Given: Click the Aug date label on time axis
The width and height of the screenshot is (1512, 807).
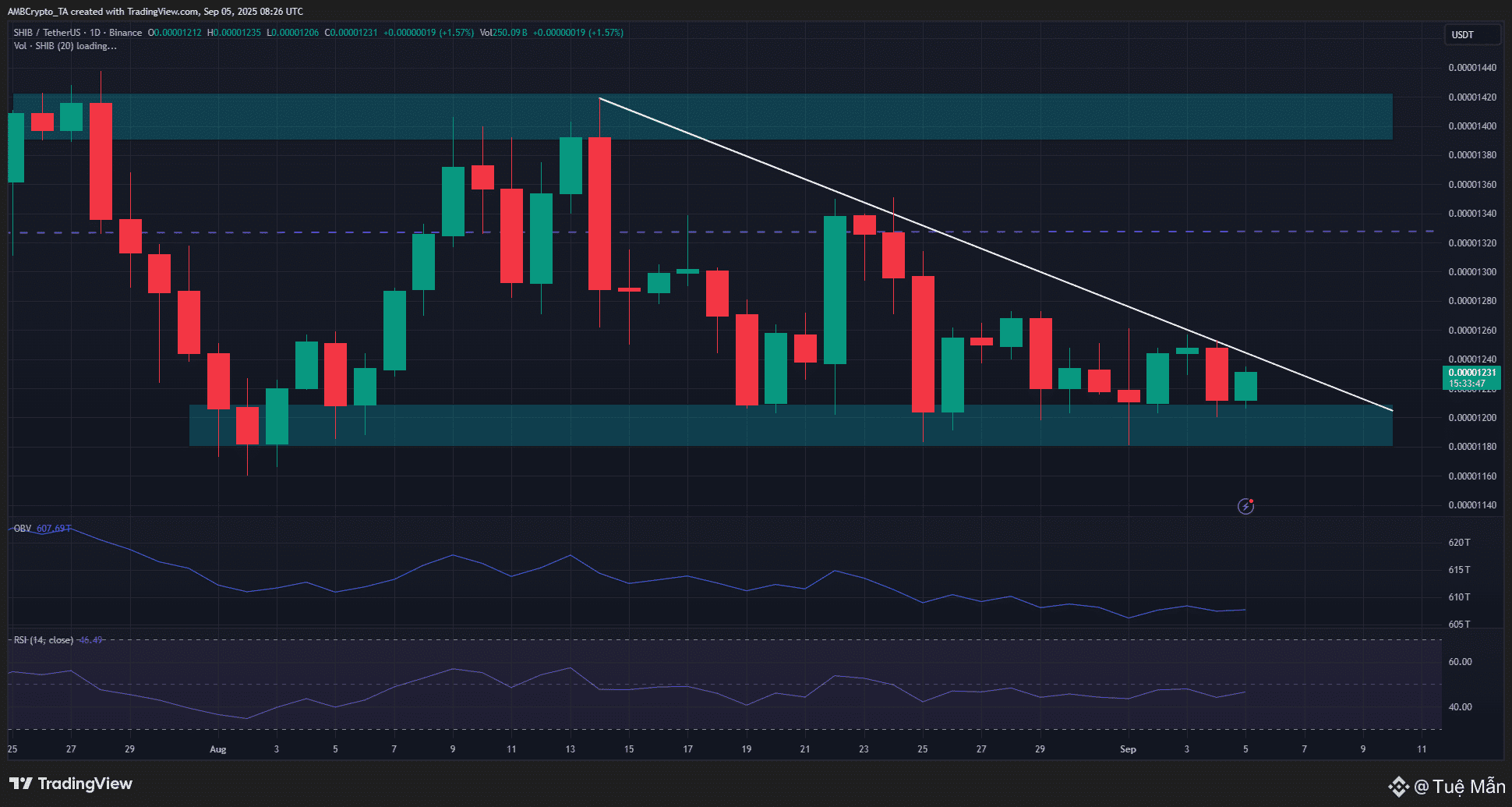Looking at the screenshot, I should click(218, 749).
